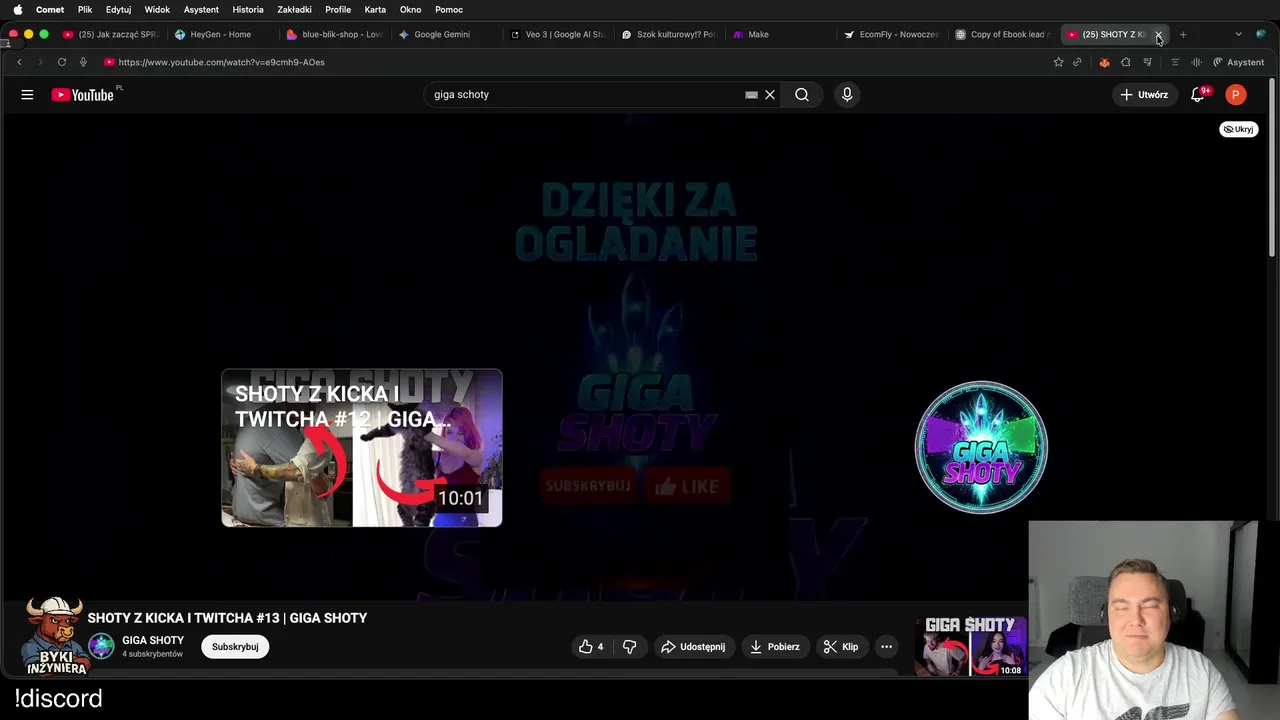Reload the page with the refresh icon

click(62, 62)
